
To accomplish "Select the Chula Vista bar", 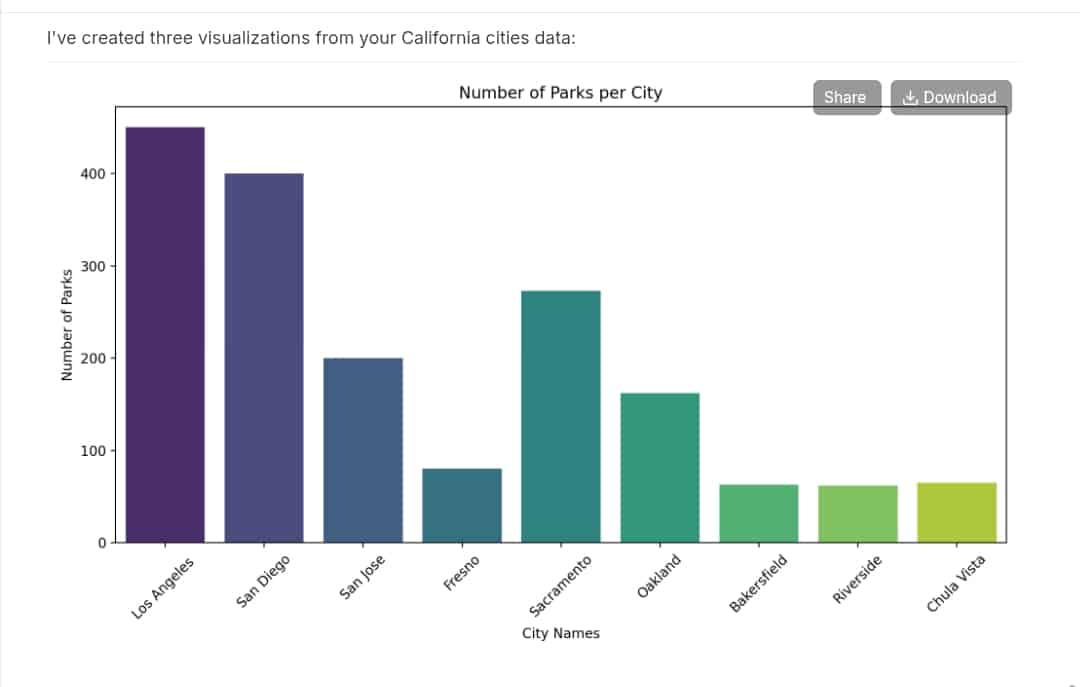I will [x=957, y=513].
